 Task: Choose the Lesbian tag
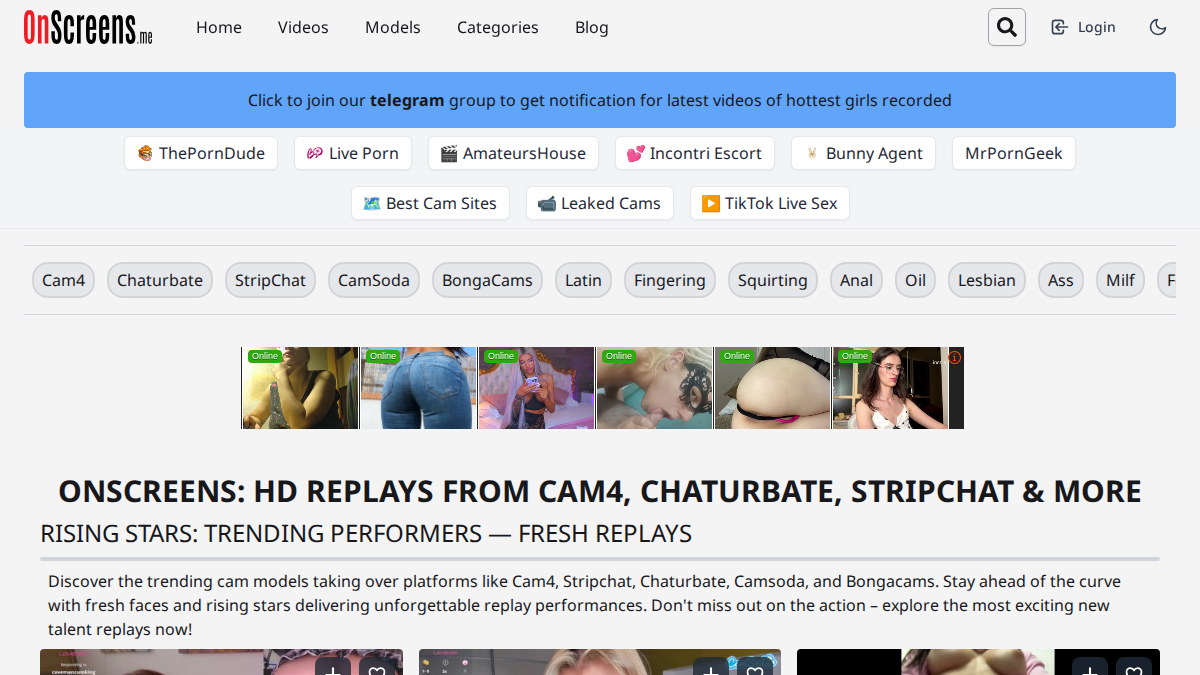pyautogui.click(x=987, y=280)
